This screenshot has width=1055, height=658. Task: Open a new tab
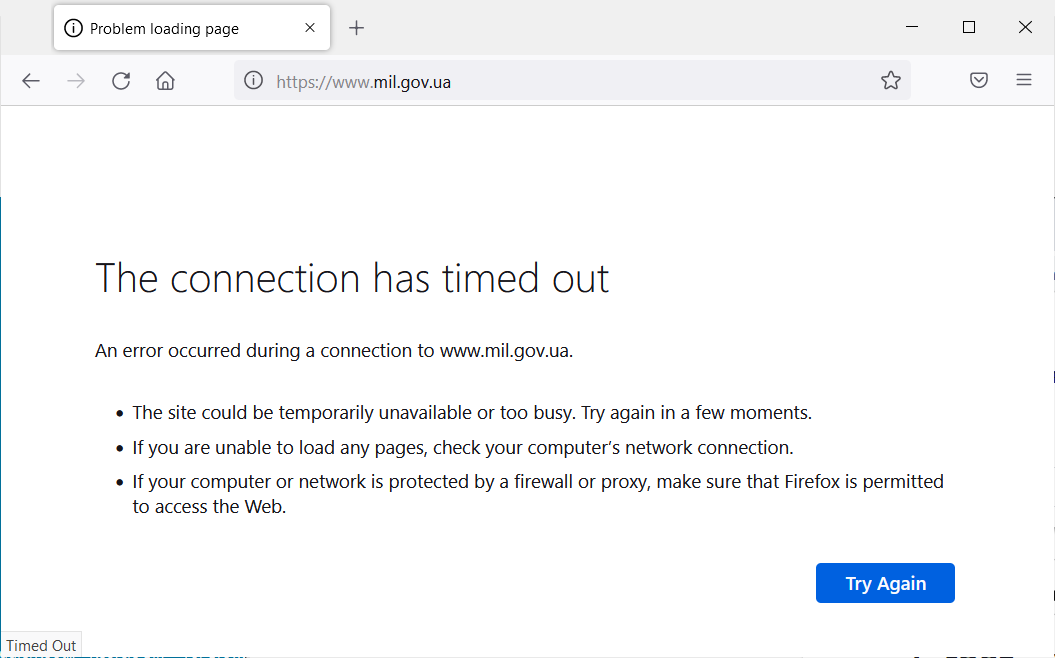[356, 28]
